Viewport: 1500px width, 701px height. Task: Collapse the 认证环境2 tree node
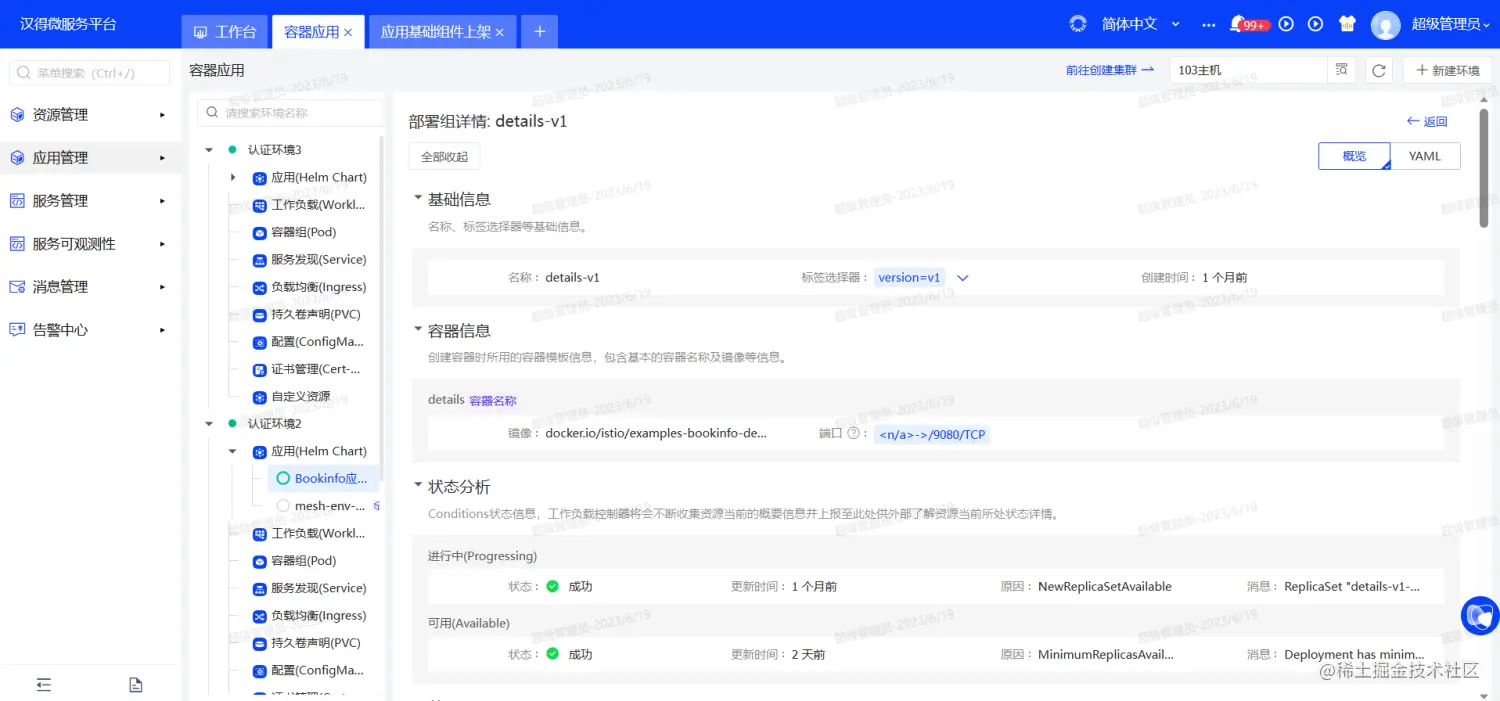[209, 424]
